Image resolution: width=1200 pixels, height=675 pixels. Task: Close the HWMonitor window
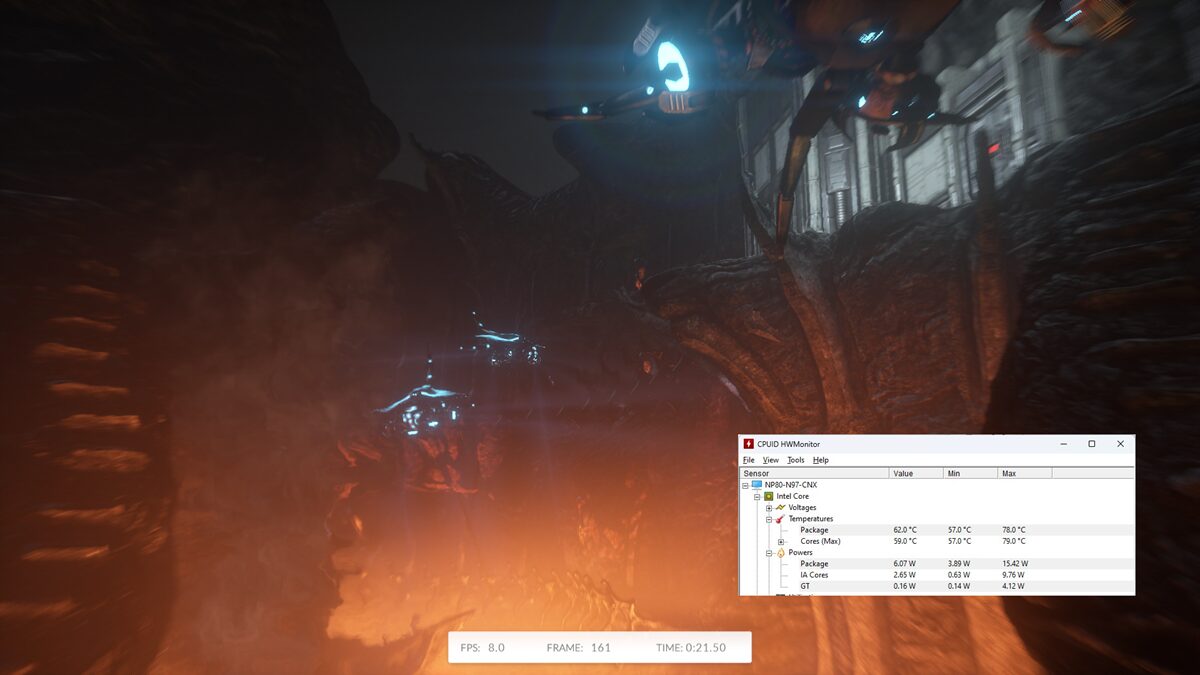[x=1120, y=444]
